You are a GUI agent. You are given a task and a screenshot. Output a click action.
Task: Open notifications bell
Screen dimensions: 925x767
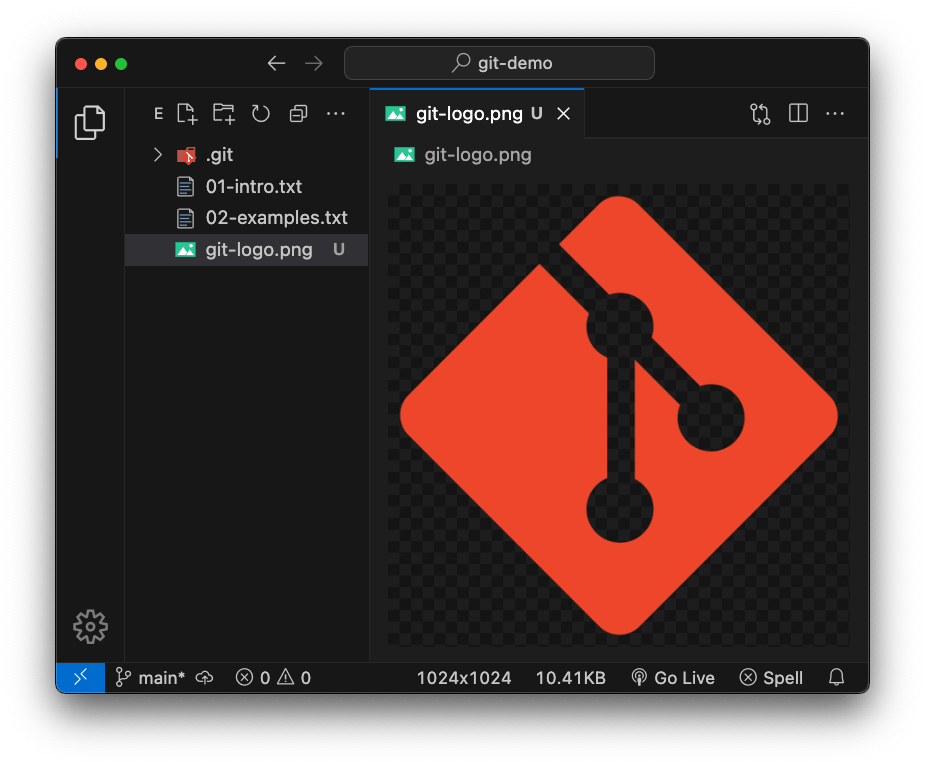coord(836,677)
